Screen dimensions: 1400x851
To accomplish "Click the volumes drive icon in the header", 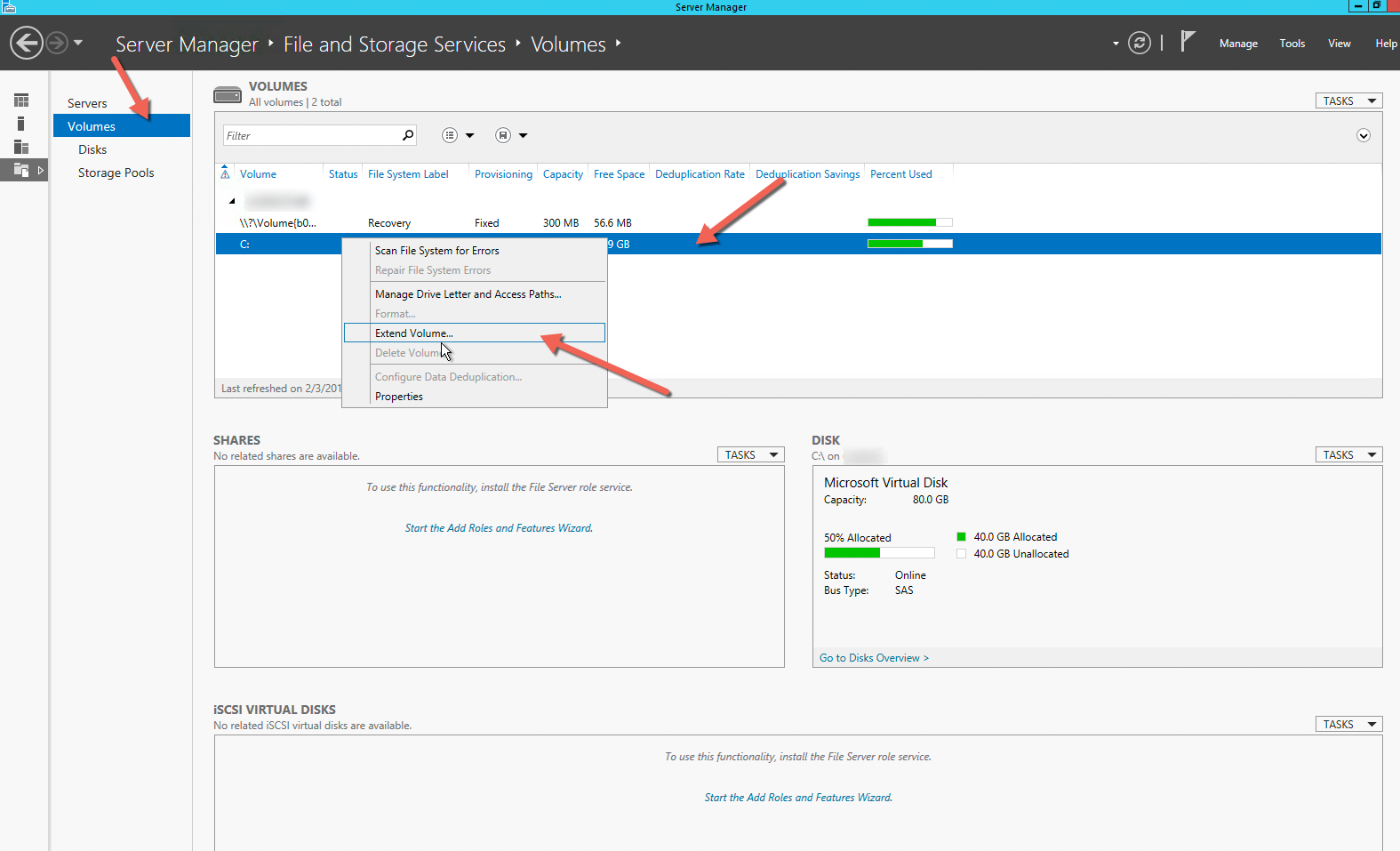I will (x=228, y=95).
